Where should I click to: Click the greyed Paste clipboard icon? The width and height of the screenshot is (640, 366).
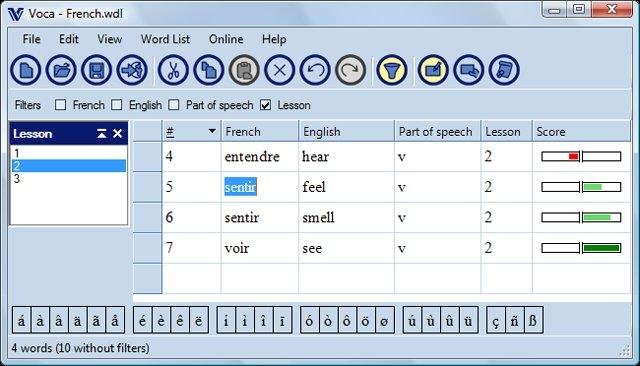click(244, 70)
